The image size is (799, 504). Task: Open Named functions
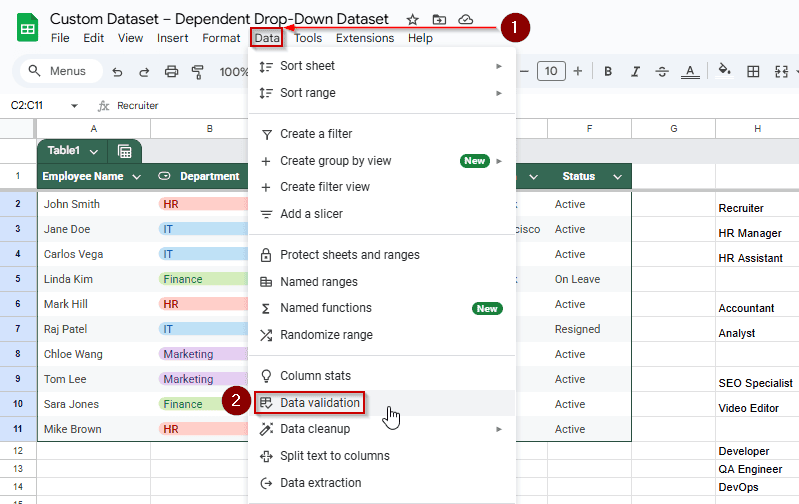click(382, 308)
